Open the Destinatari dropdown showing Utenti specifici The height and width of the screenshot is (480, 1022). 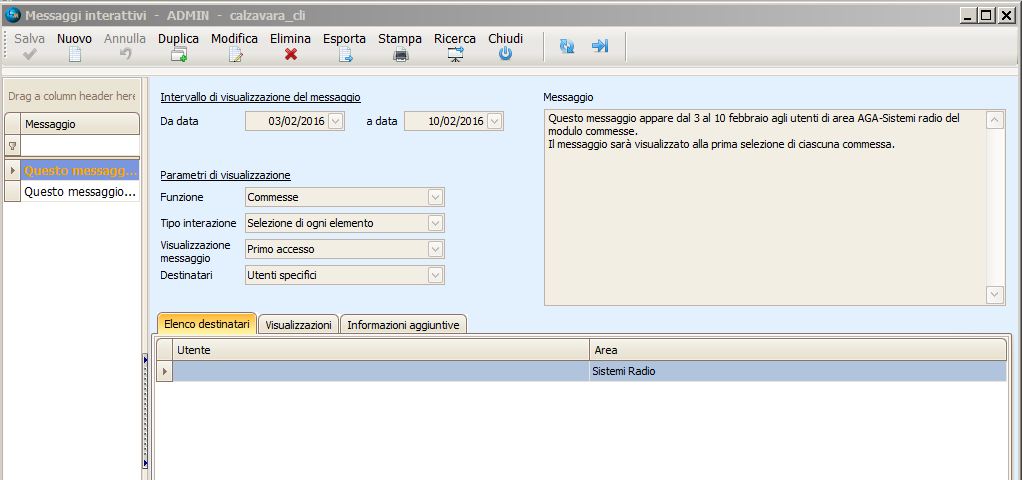[435, 275]
